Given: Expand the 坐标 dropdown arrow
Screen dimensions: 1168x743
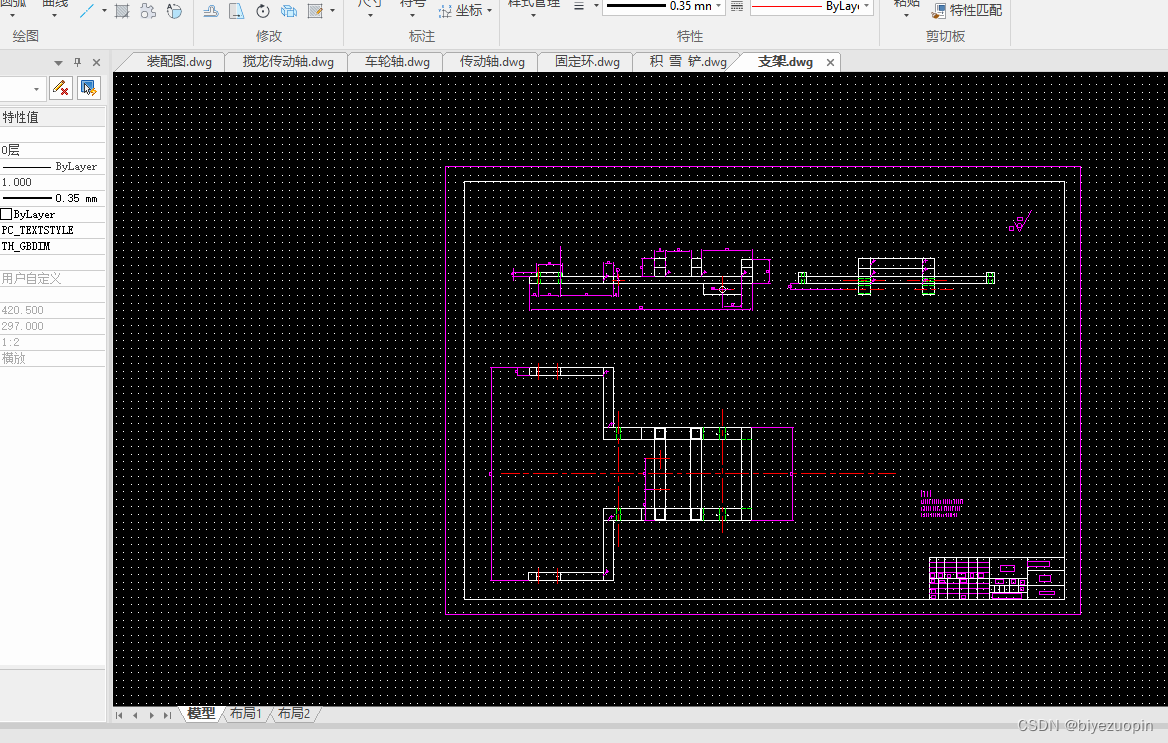Looking at the screenshot, I should pyautogui.click(x=489, y=10).
